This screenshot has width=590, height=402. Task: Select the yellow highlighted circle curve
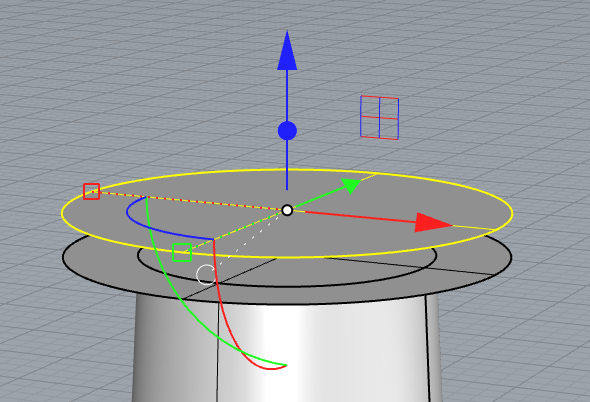click(x=287, y=170)
